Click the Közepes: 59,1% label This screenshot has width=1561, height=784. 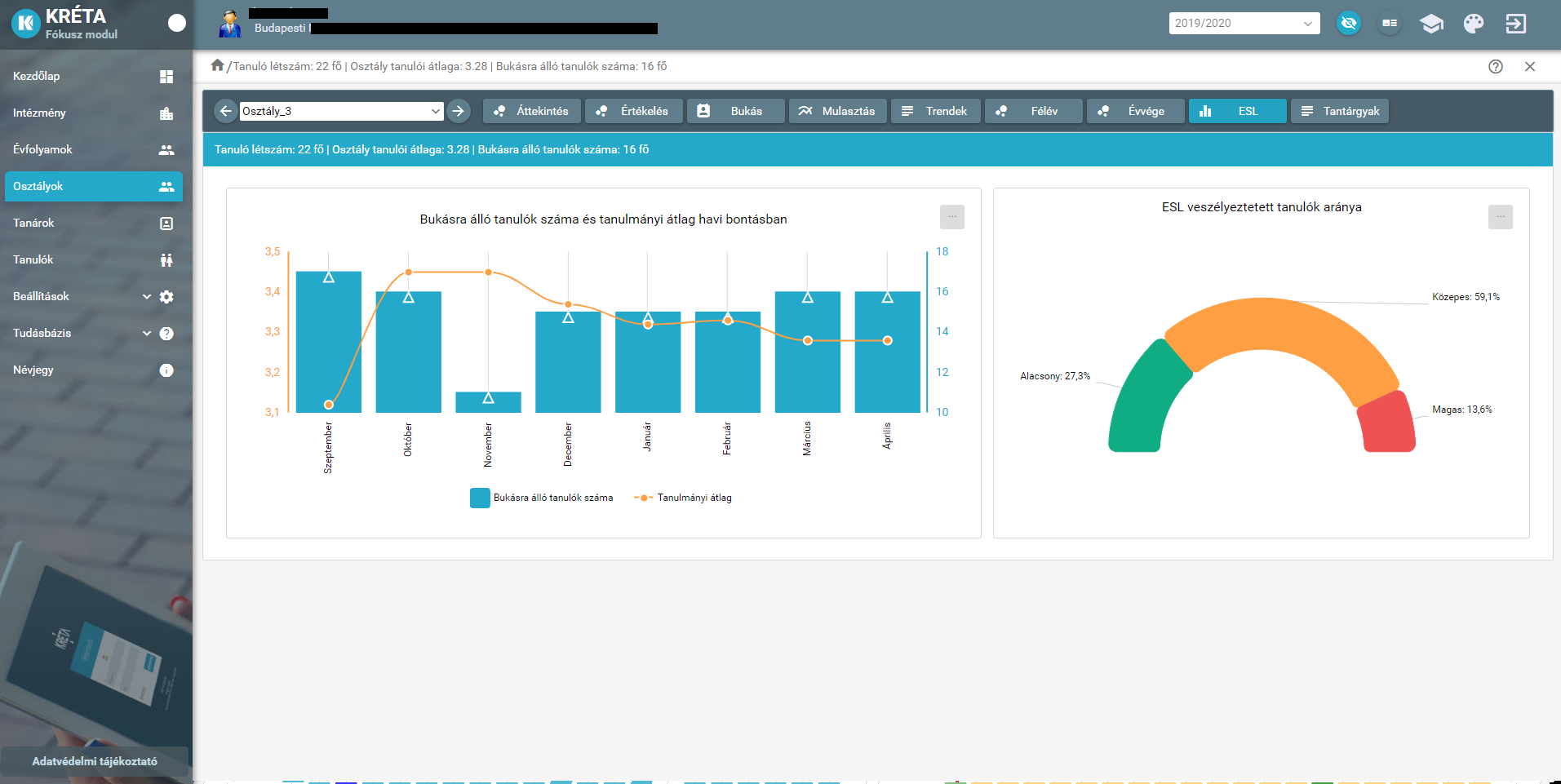point(1466,297)
